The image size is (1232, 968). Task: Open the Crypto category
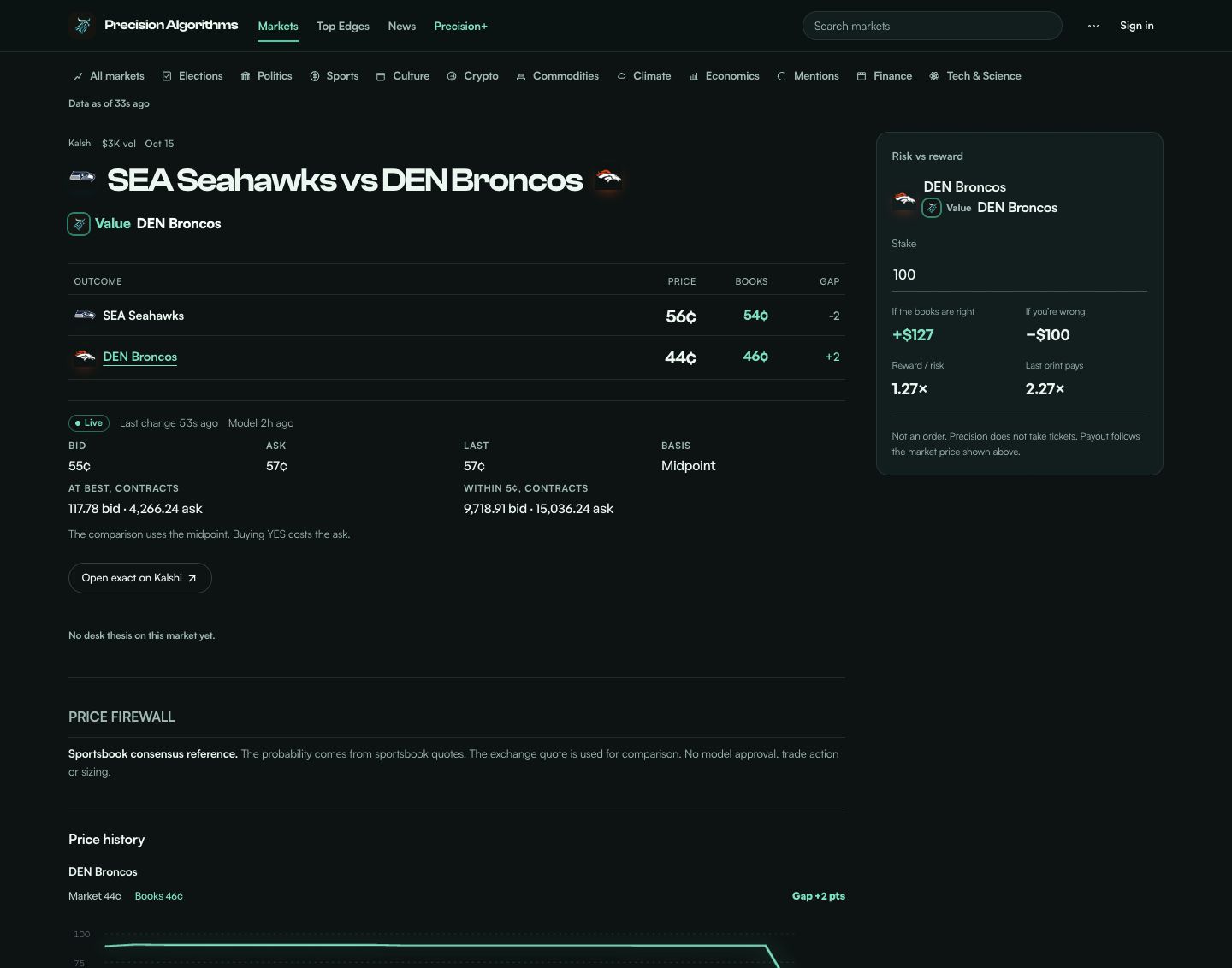472,76
